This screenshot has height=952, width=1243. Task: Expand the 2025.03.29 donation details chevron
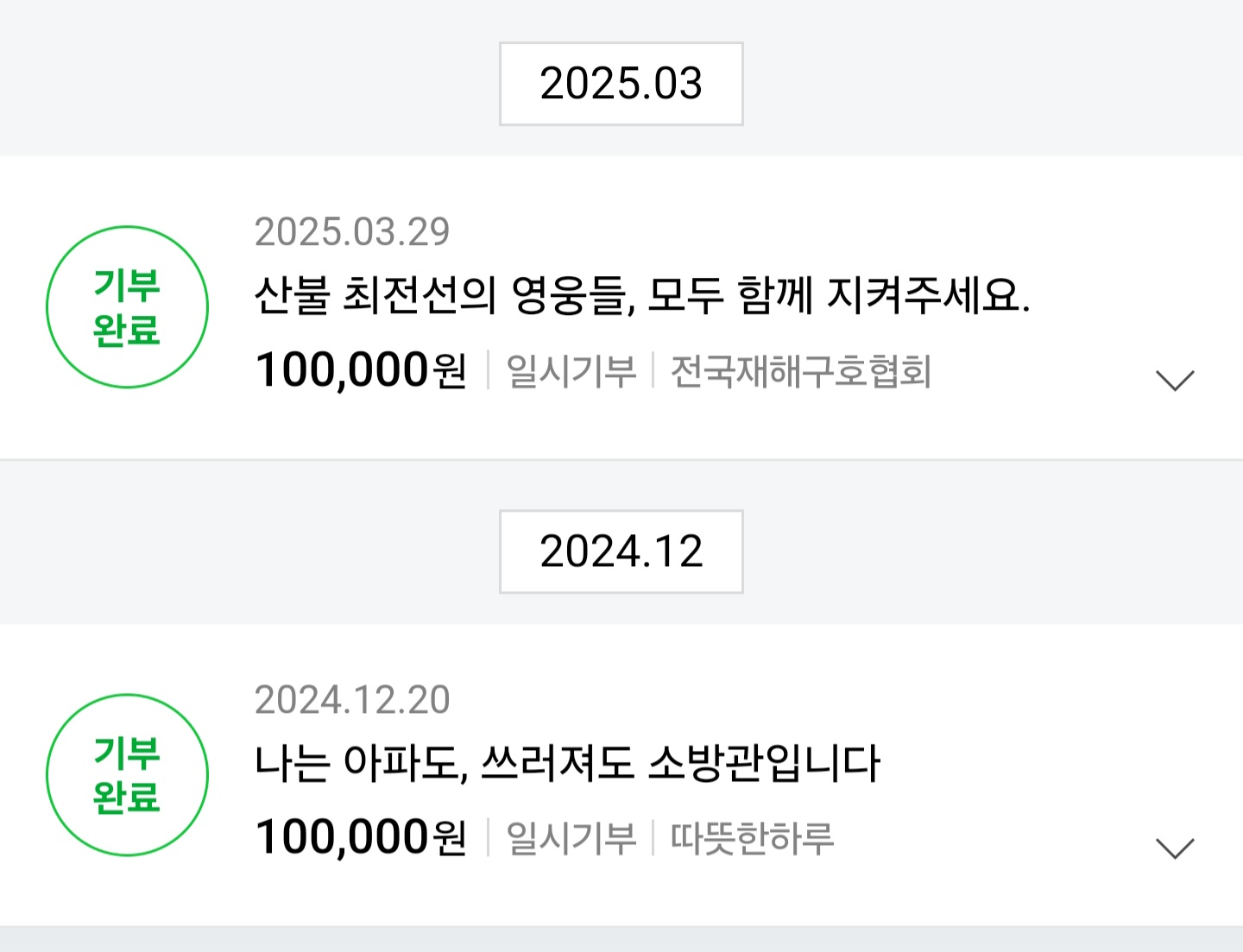point(1174,380)
